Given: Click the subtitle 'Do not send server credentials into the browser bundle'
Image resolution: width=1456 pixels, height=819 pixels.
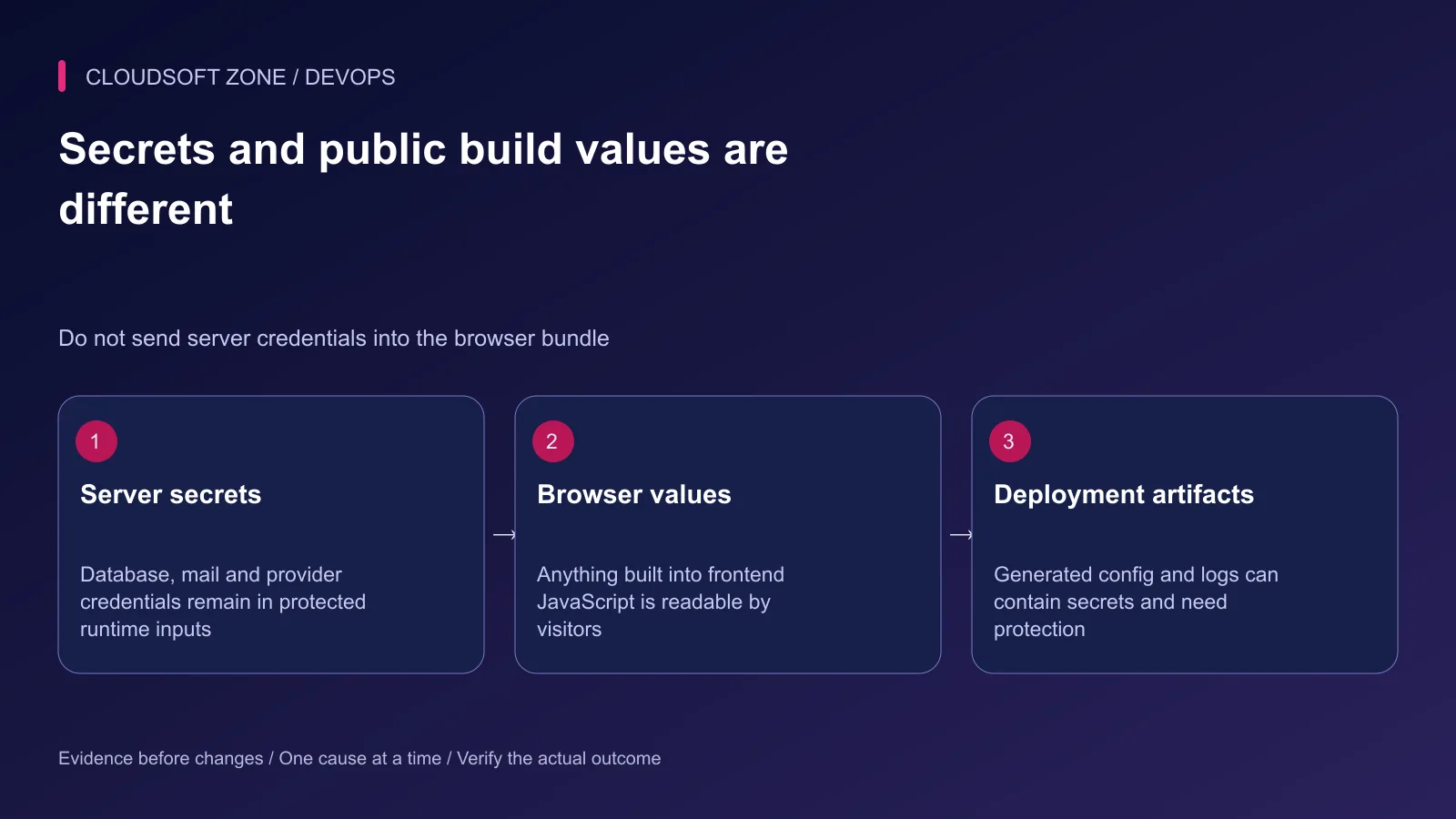Looking at the screenshot, I should coord(334,339).
